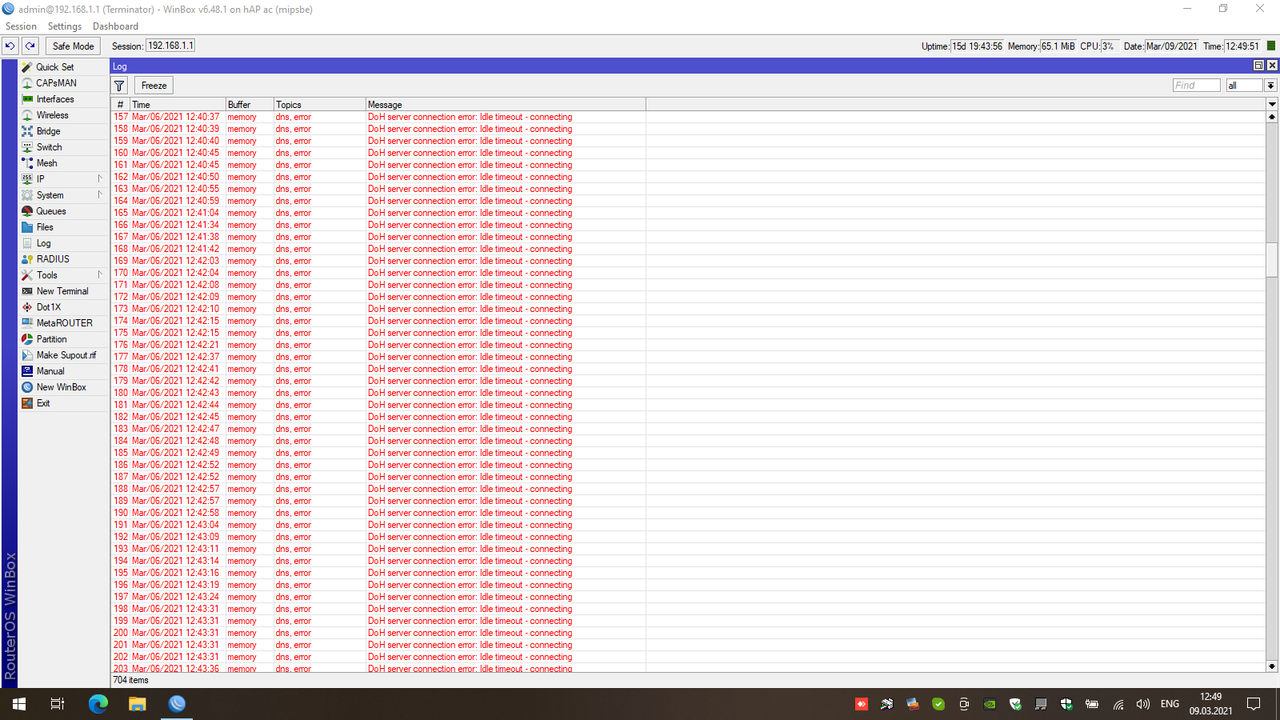
Task: Open the Windows notification center
Action: (x=1254, y=704)
